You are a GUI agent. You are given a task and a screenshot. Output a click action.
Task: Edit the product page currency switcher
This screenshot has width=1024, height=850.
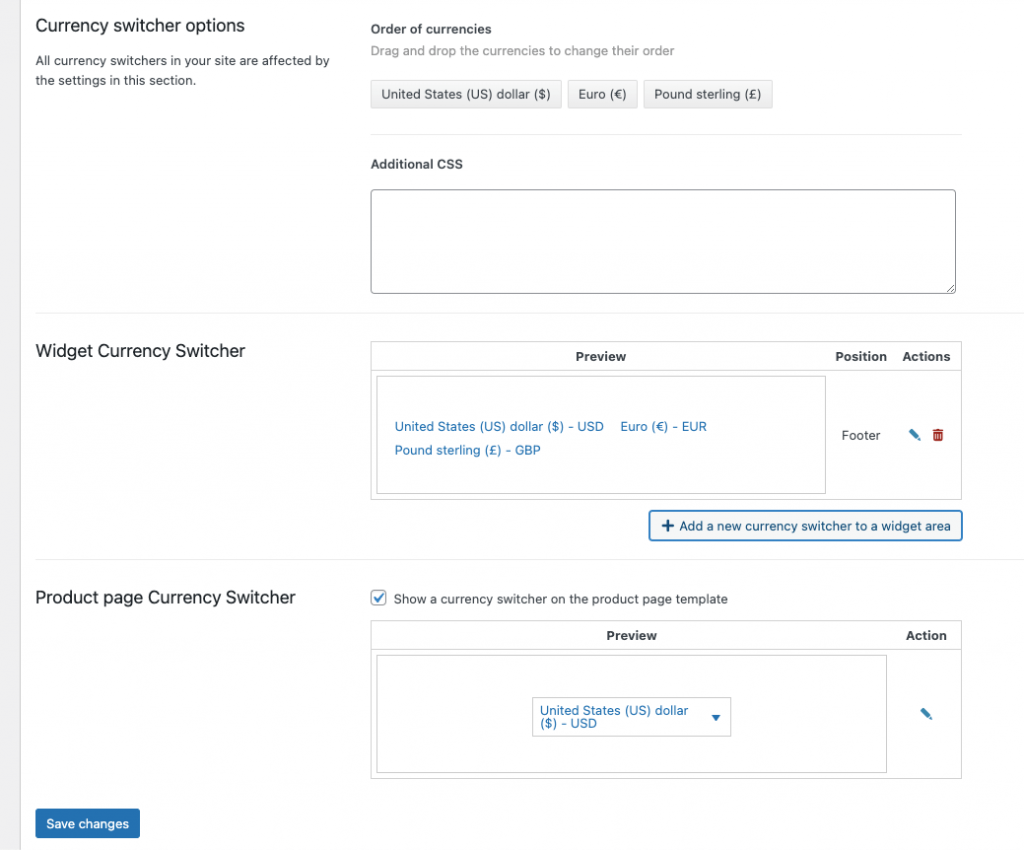(x=925, y=713)
